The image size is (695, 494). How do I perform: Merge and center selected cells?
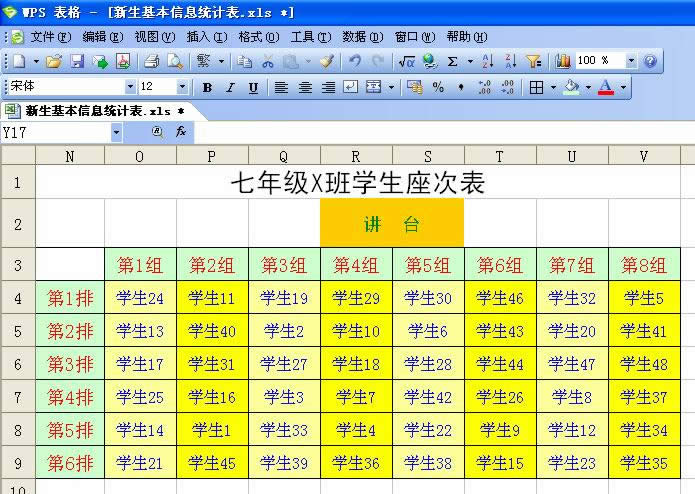(374, 87)
